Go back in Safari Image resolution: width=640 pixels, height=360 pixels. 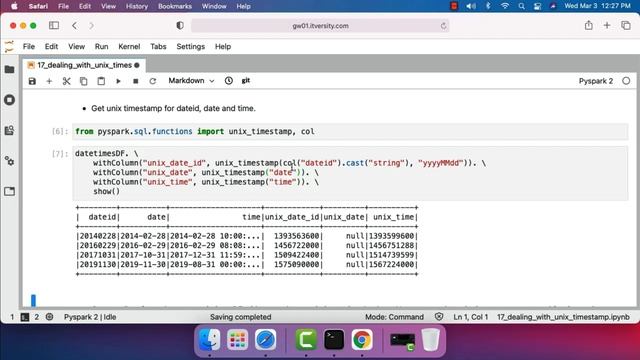[x=74, y=25]
